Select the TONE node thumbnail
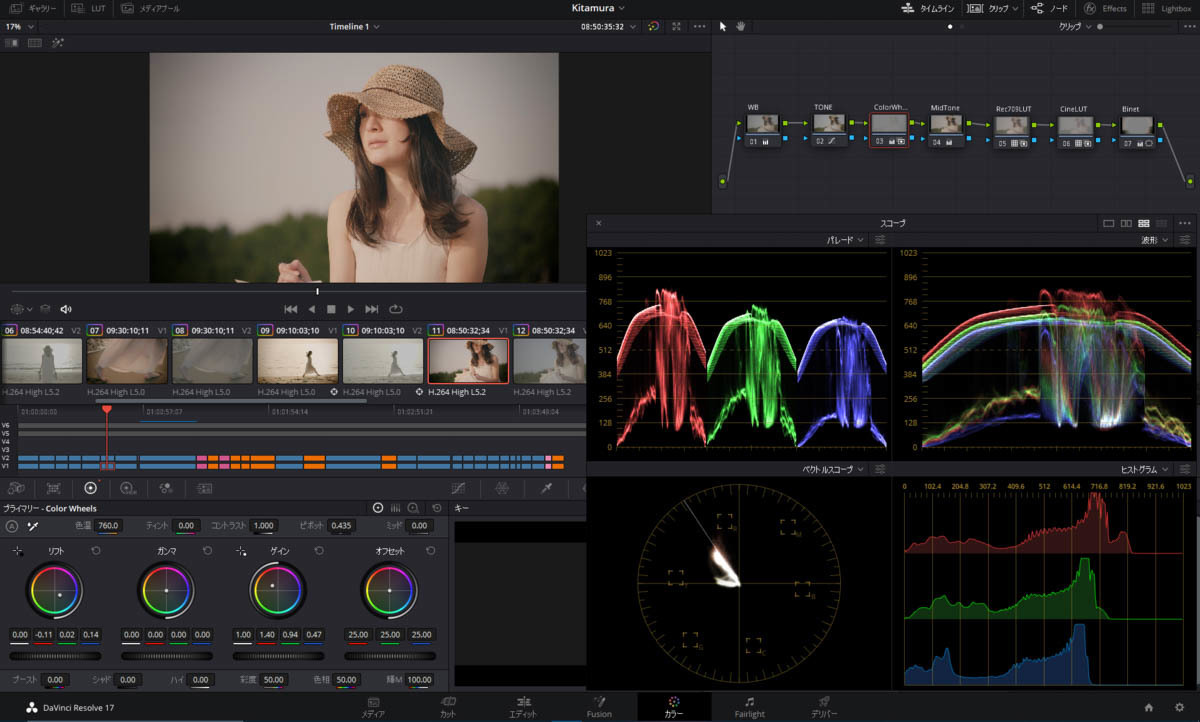This screenshot has height=722, width=1200. coord(829,124)
